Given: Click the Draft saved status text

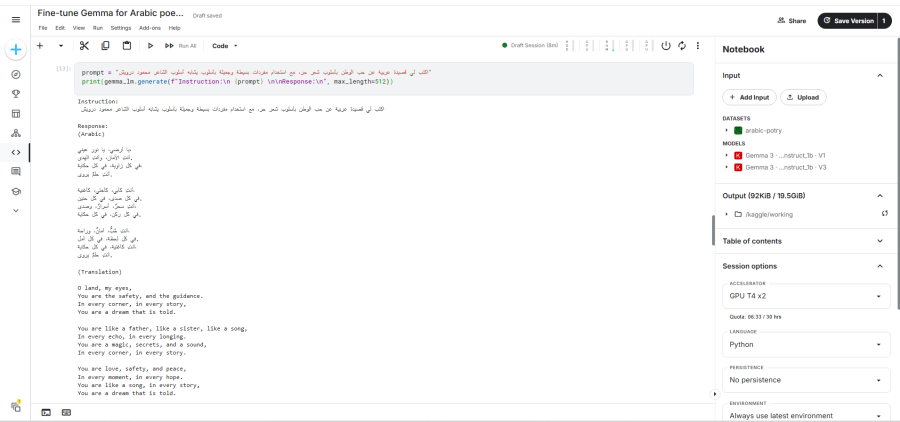Looking at the screenshot, I should tap(207, 16).
